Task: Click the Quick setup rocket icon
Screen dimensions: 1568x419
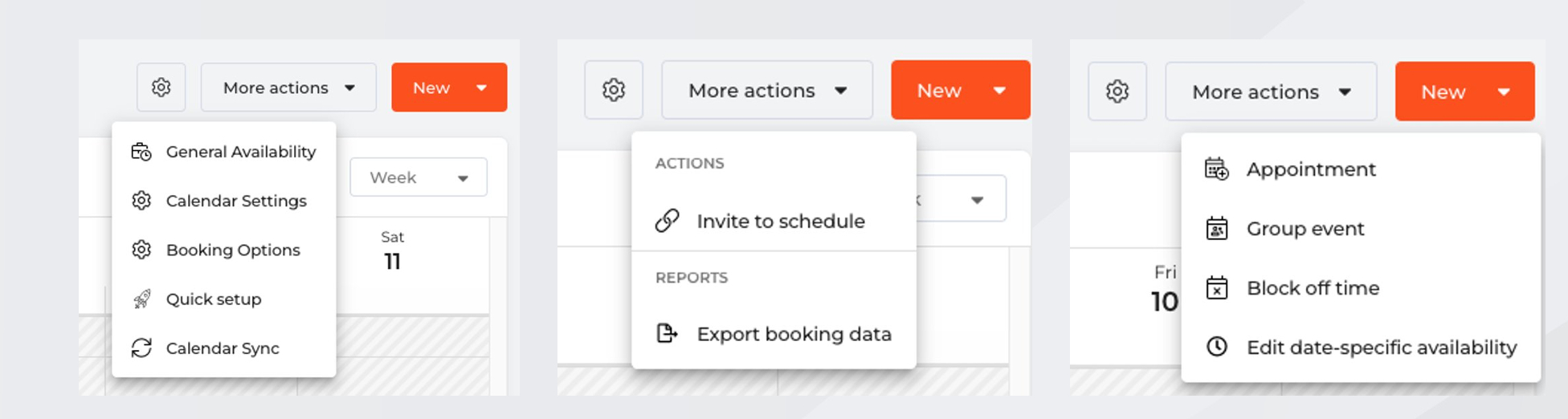Action: coord(141,299)
